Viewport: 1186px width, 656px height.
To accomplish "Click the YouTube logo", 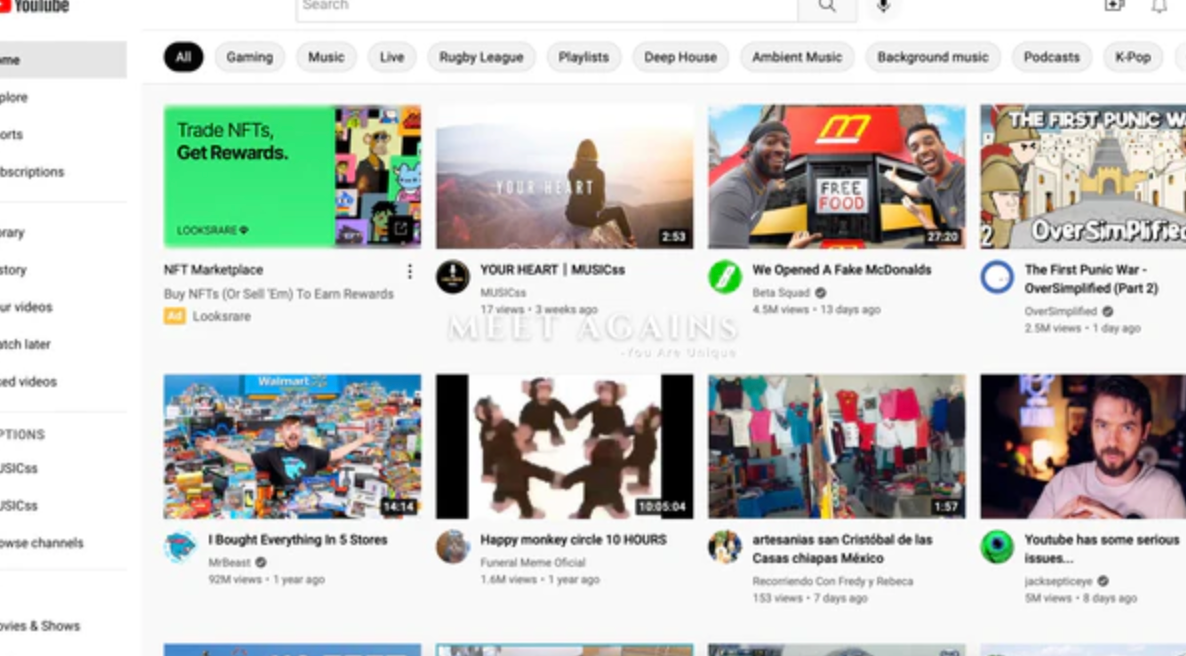I will (34, 6).
